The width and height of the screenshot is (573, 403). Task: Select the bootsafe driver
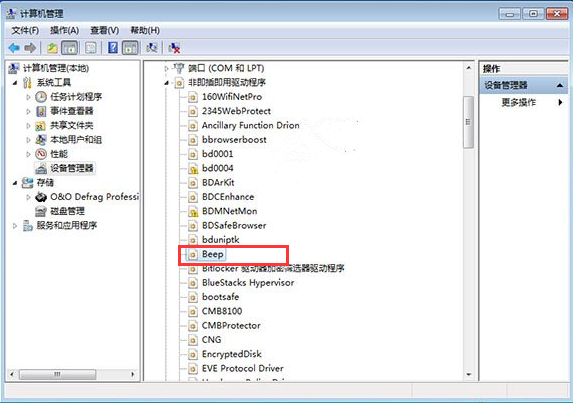pos(220,297)
